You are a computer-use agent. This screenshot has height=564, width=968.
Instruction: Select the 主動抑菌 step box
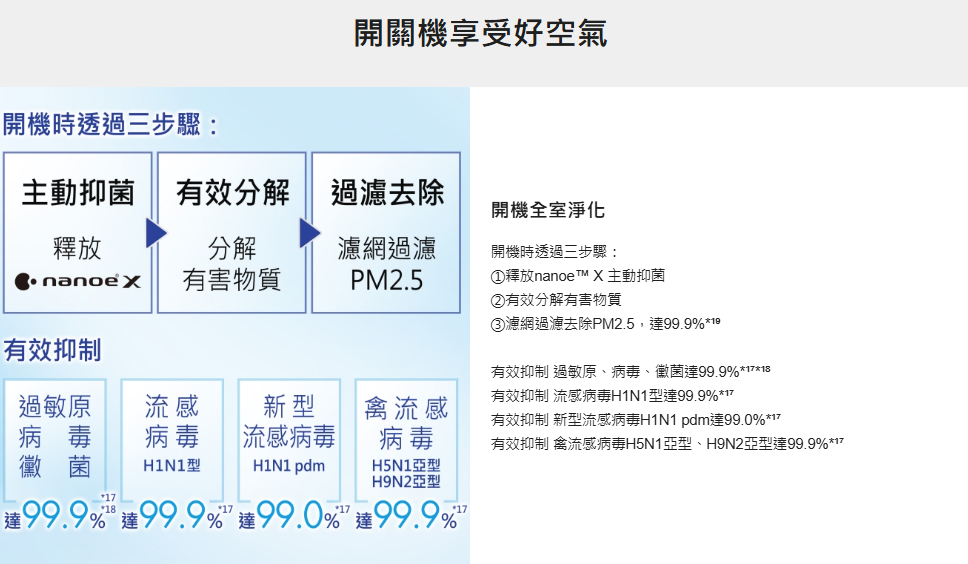(78, 232)
